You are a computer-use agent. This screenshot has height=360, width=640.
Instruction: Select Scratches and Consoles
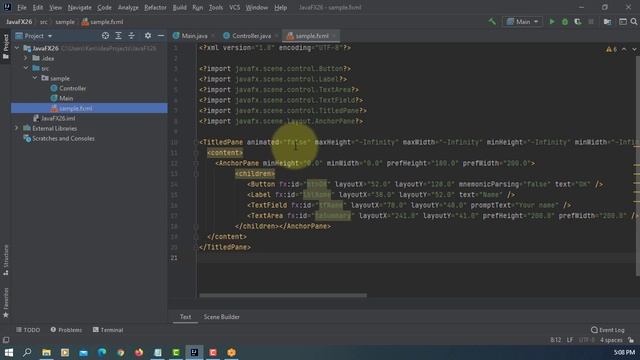[63, 138]
